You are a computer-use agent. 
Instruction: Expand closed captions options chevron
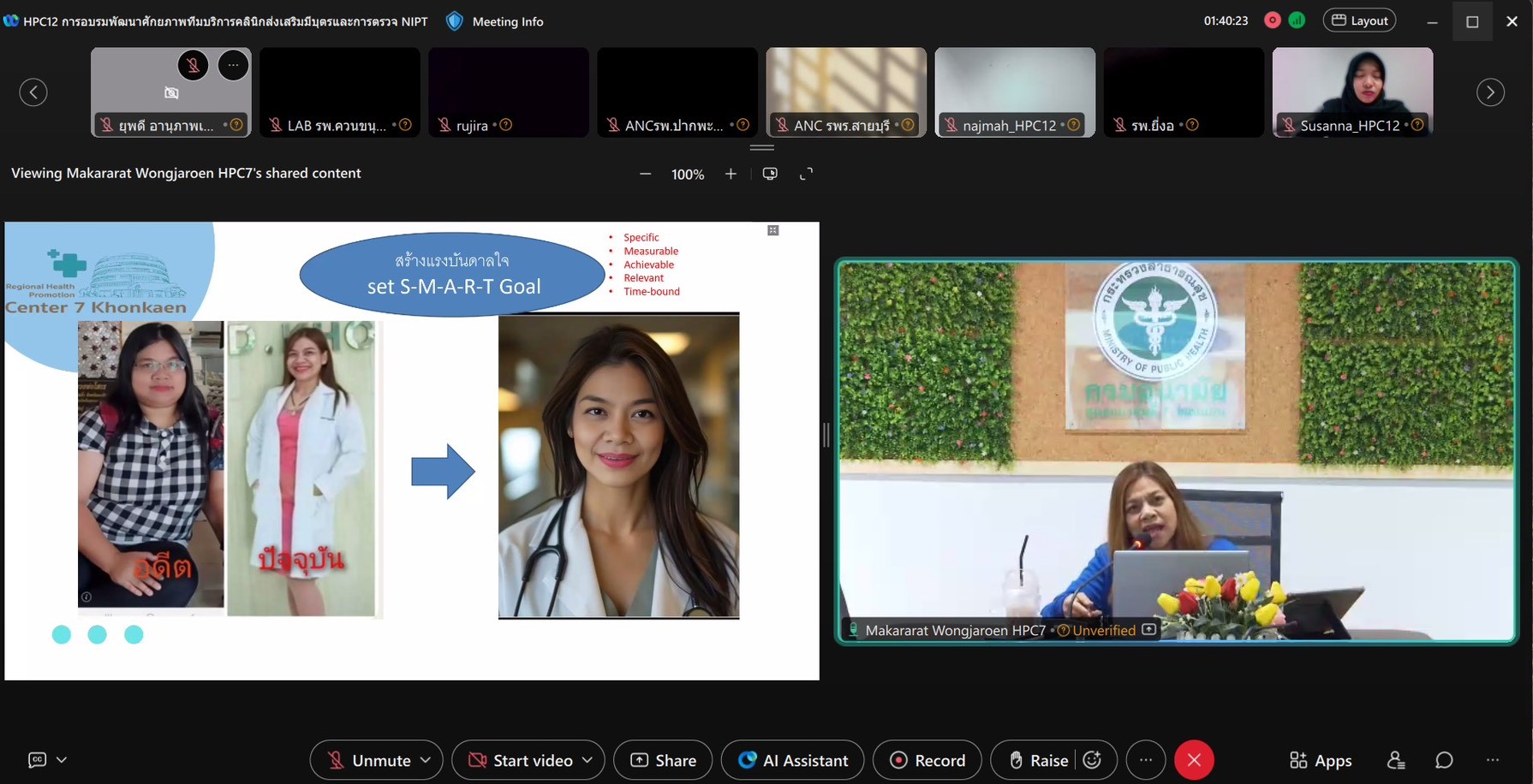coord(62,760)
